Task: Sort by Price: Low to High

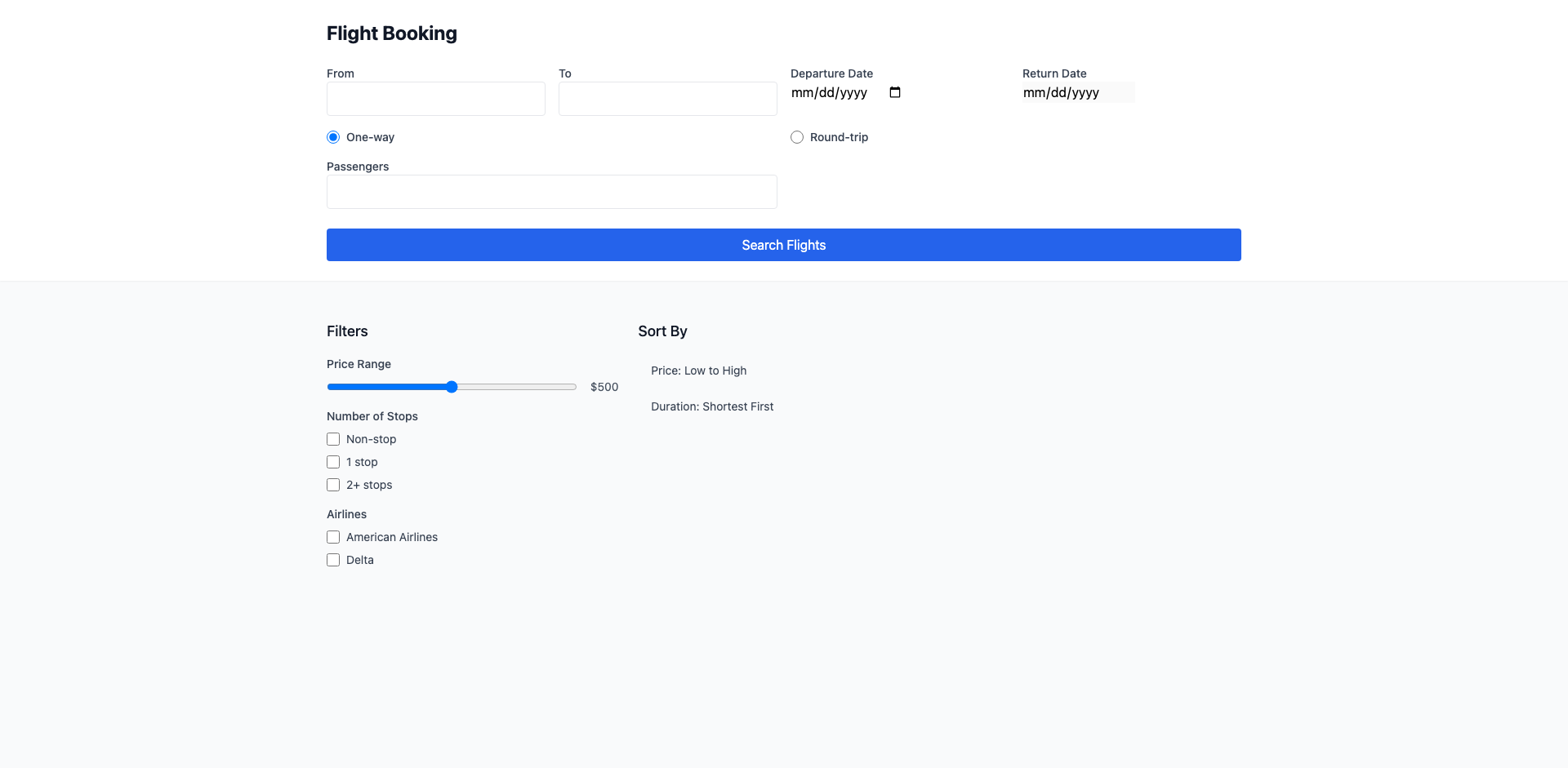Action: click(x=698, y=371)
